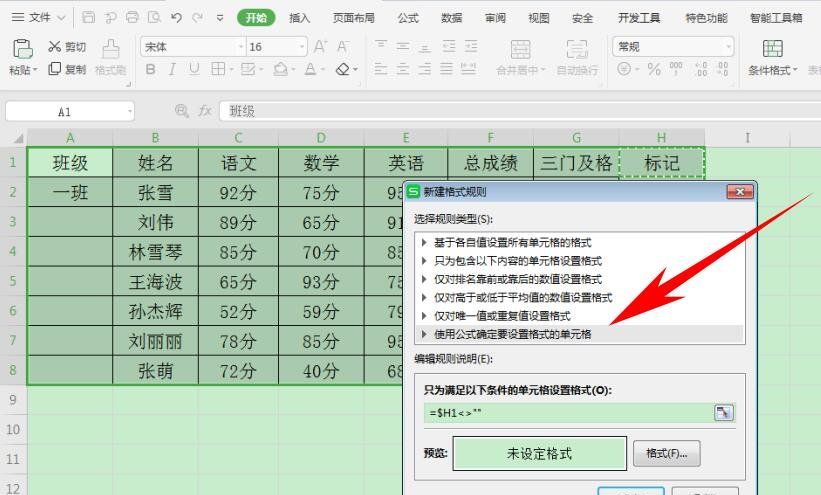Switch to the 开始 ribbon tab
The width and height of the screenshot is (821, 495).
(256, 18)
